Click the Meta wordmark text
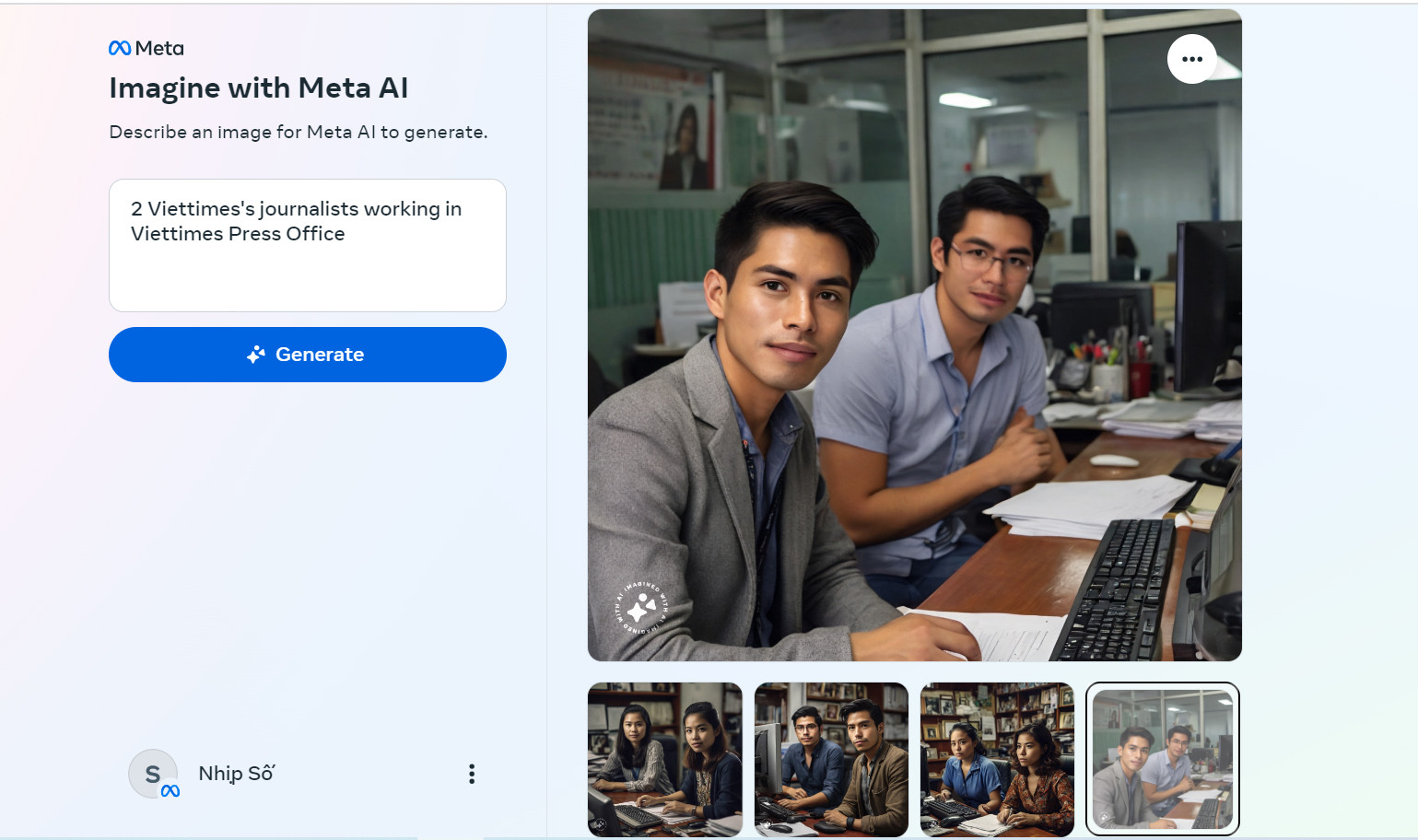 click(x=159, y=48)
